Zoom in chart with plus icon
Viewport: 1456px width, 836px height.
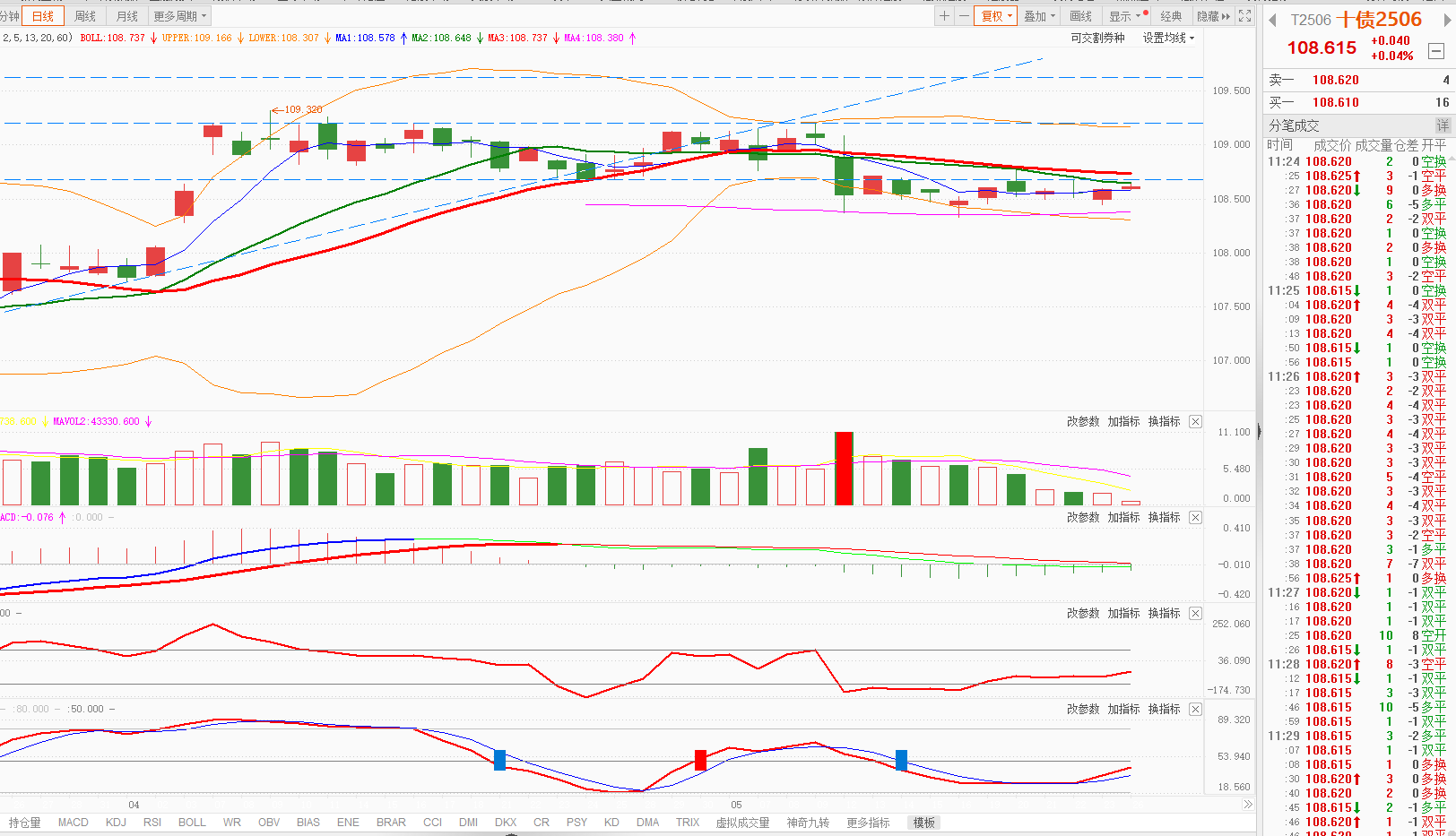[944, 16]
